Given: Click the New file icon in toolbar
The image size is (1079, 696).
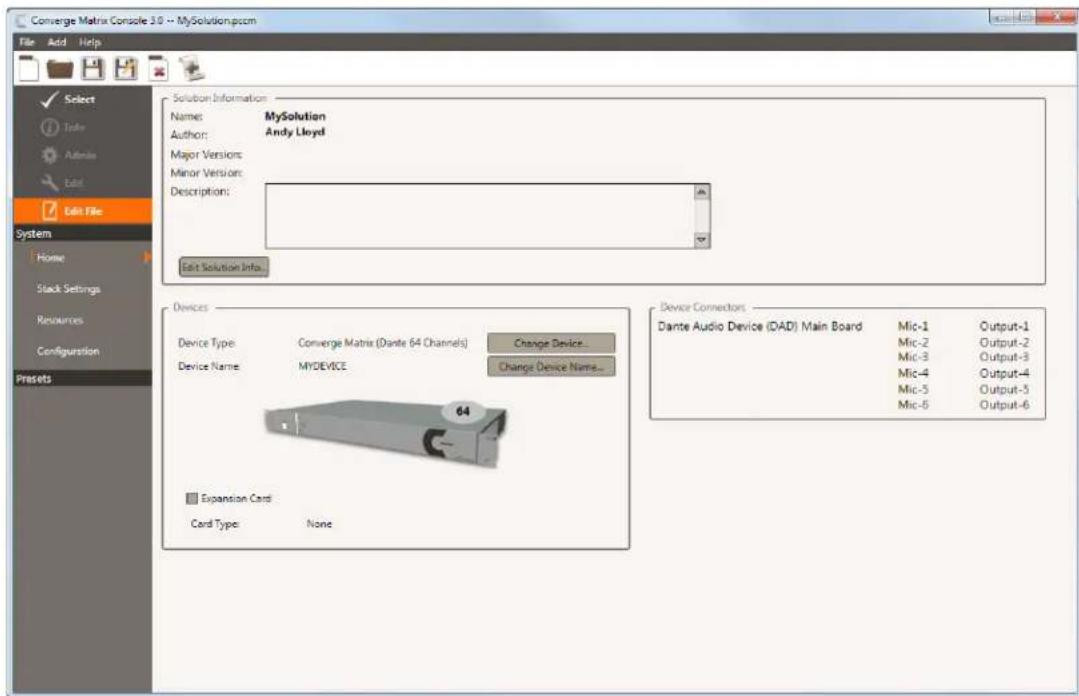Looking at the screenshot, I should [28, 69].
